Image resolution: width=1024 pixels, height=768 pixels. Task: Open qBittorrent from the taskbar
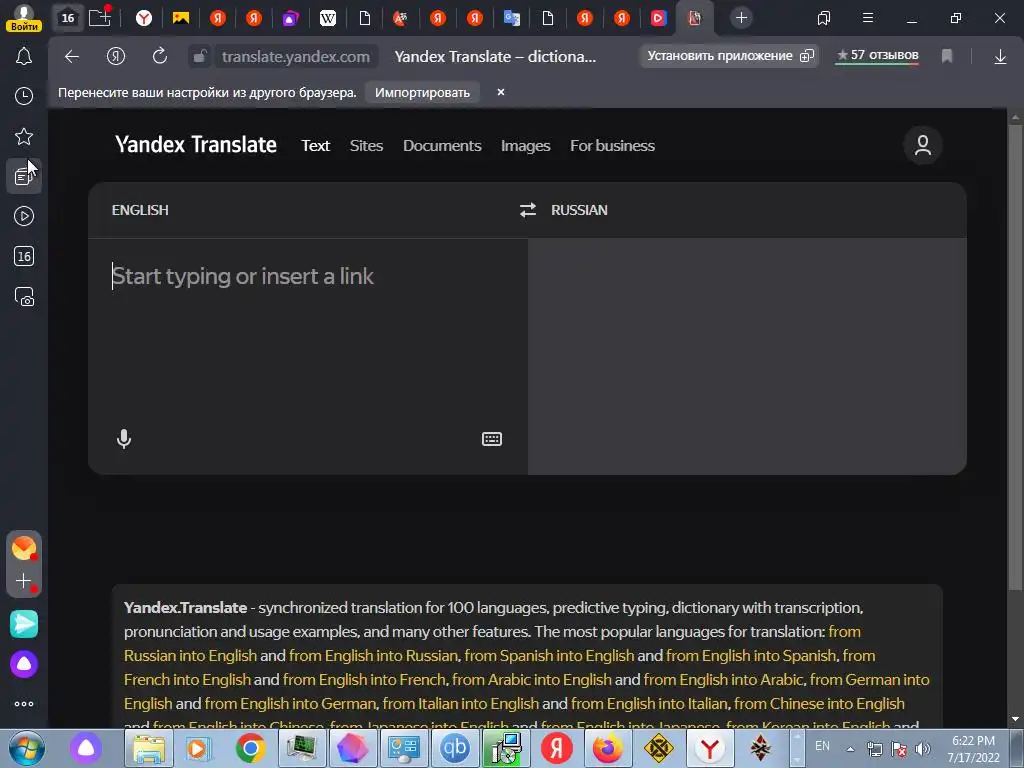coord(454,748)
